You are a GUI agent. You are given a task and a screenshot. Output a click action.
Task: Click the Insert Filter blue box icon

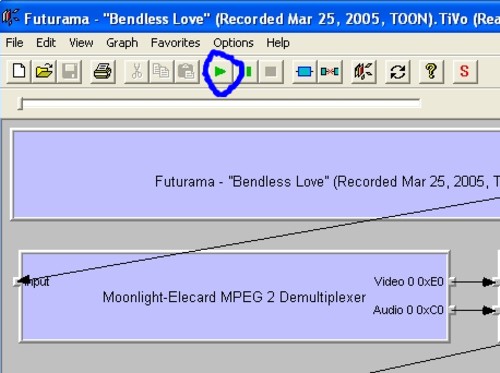304,71
